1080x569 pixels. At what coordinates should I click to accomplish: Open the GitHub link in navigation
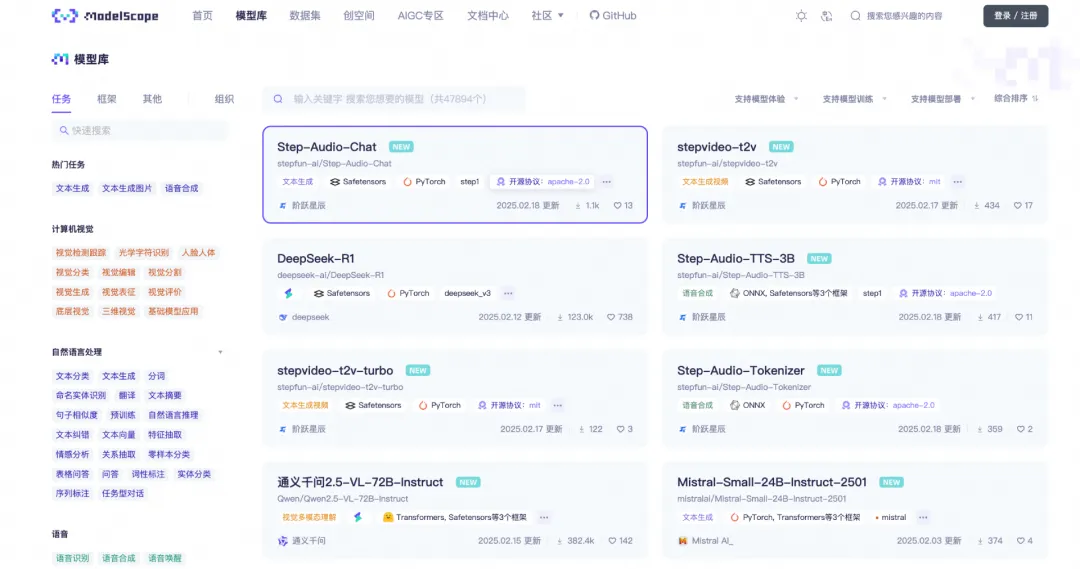(x=612, y=15)
